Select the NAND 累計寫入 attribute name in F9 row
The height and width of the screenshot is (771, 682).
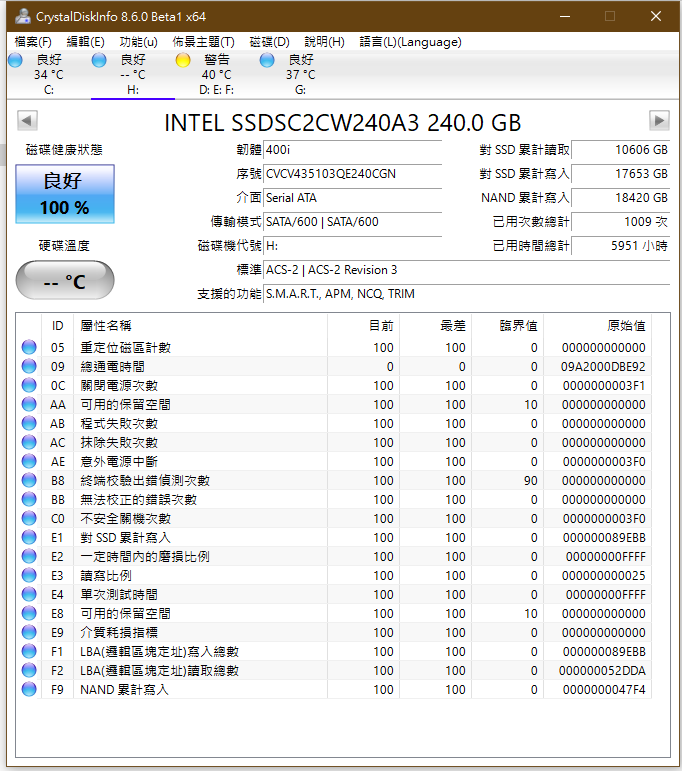124,690
